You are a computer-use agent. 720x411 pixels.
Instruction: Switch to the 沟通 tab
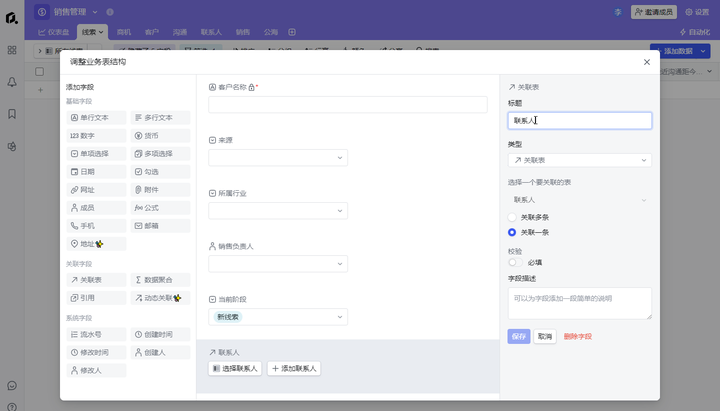[x=180, y=32]
